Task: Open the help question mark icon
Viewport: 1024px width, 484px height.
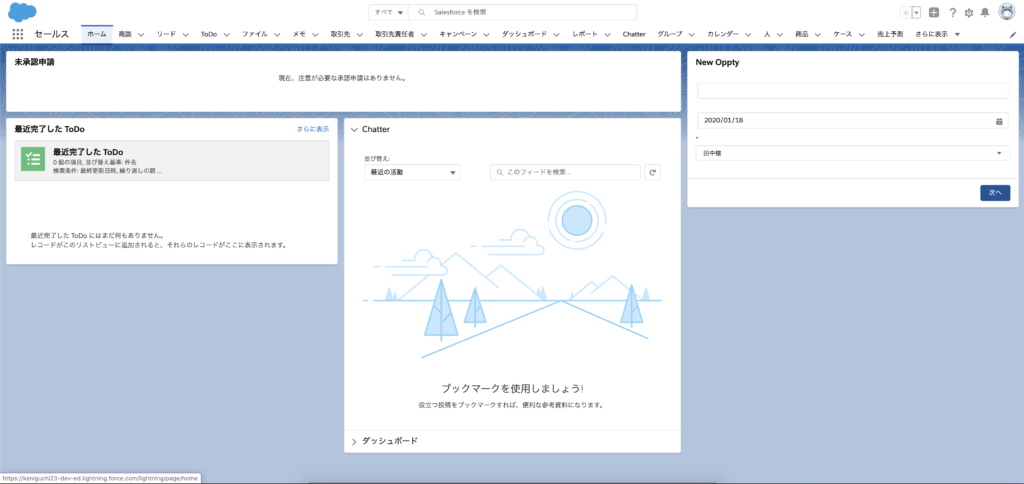Action: tap(953, 12)
